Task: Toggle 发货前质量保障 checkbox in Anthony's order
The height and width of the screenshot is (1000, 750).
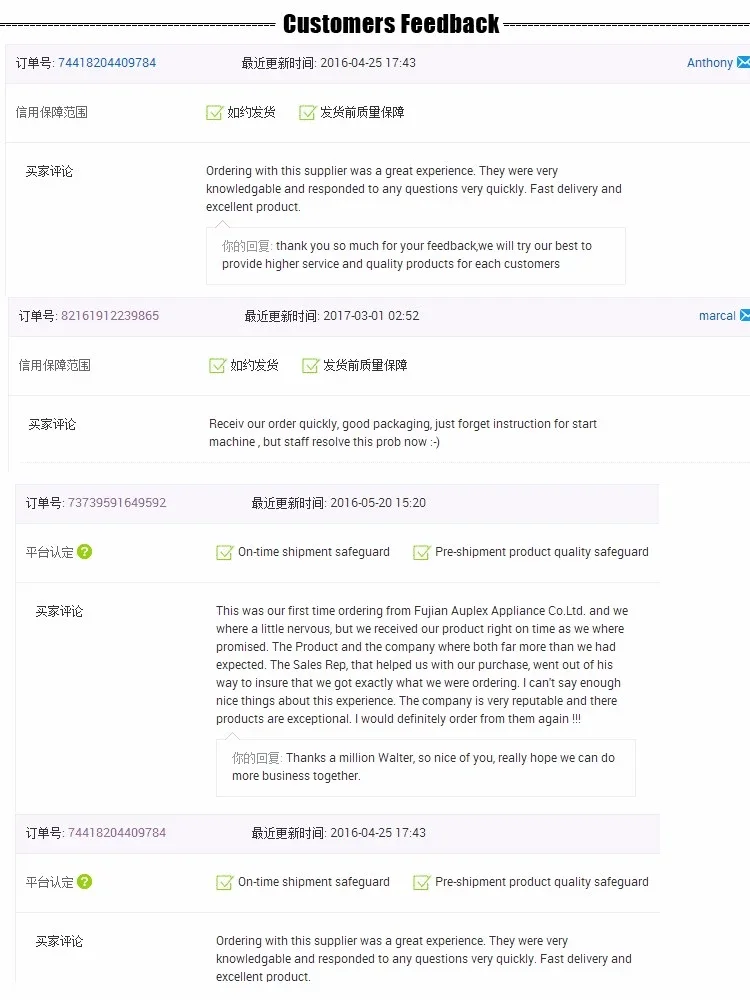Action: point(307,112)
